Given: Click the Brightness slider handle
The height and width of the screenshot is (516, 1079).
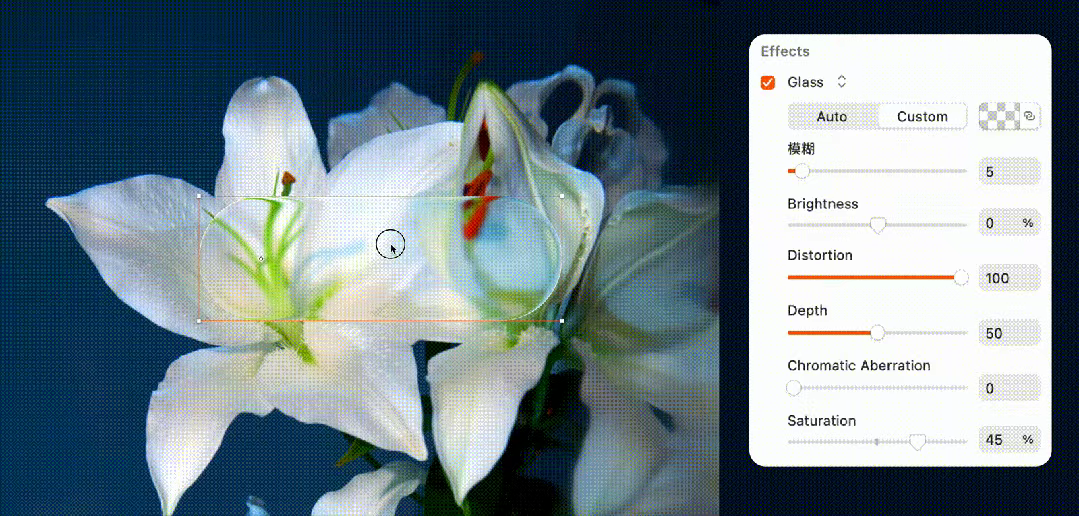Looking at the screenshot, I should coord(878,226).
